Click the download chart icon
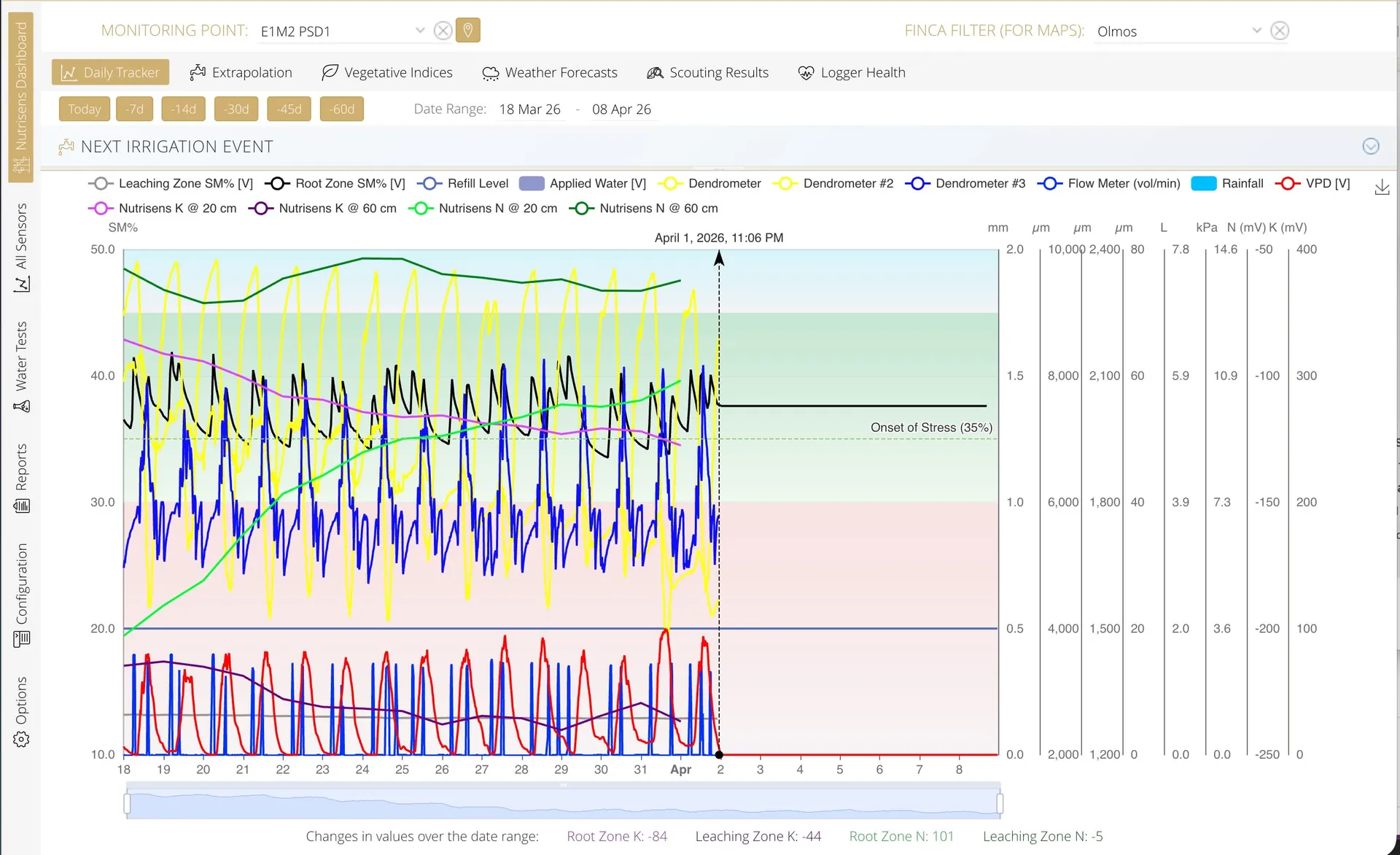The height and width of the screenshot is (855, 1400). [1382, 187]
